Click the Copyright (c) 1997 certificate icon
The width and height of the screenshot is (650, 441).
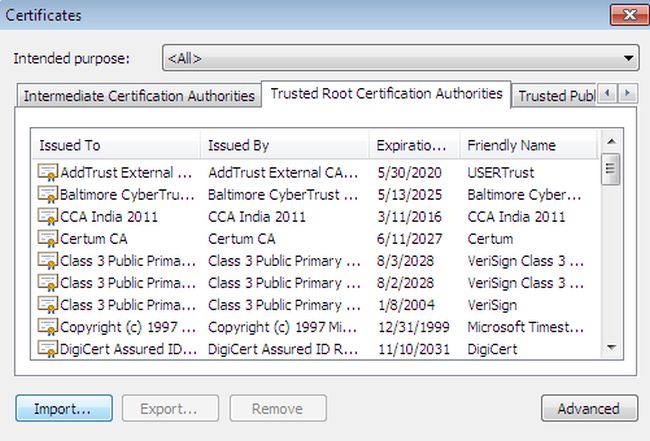click(x=48, y=327)
